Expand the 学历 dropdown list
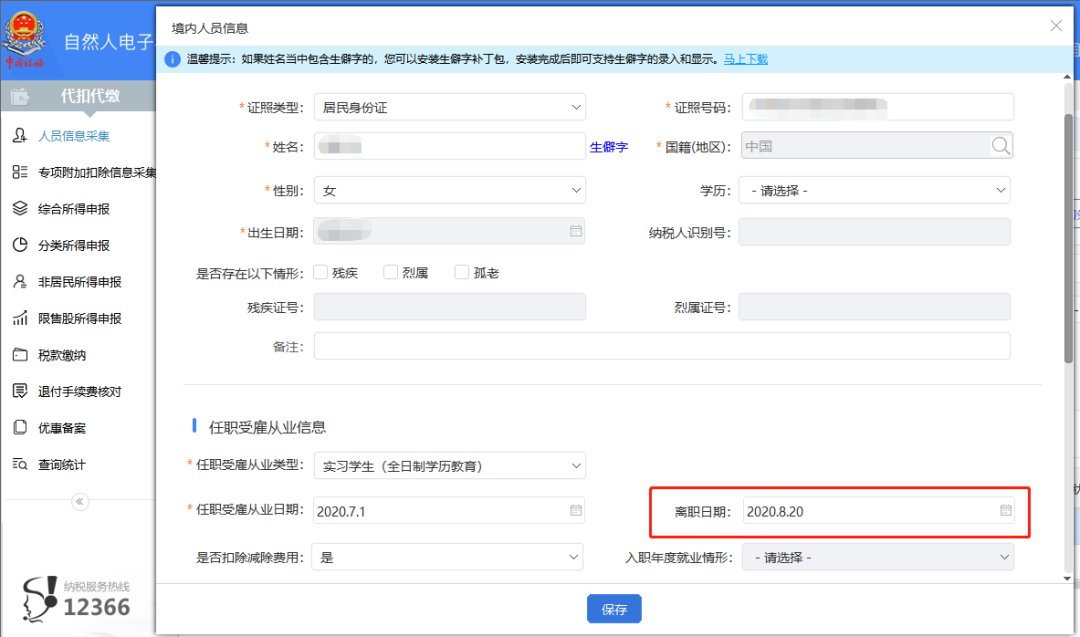The image size is (1080, 637). [874, 190]
